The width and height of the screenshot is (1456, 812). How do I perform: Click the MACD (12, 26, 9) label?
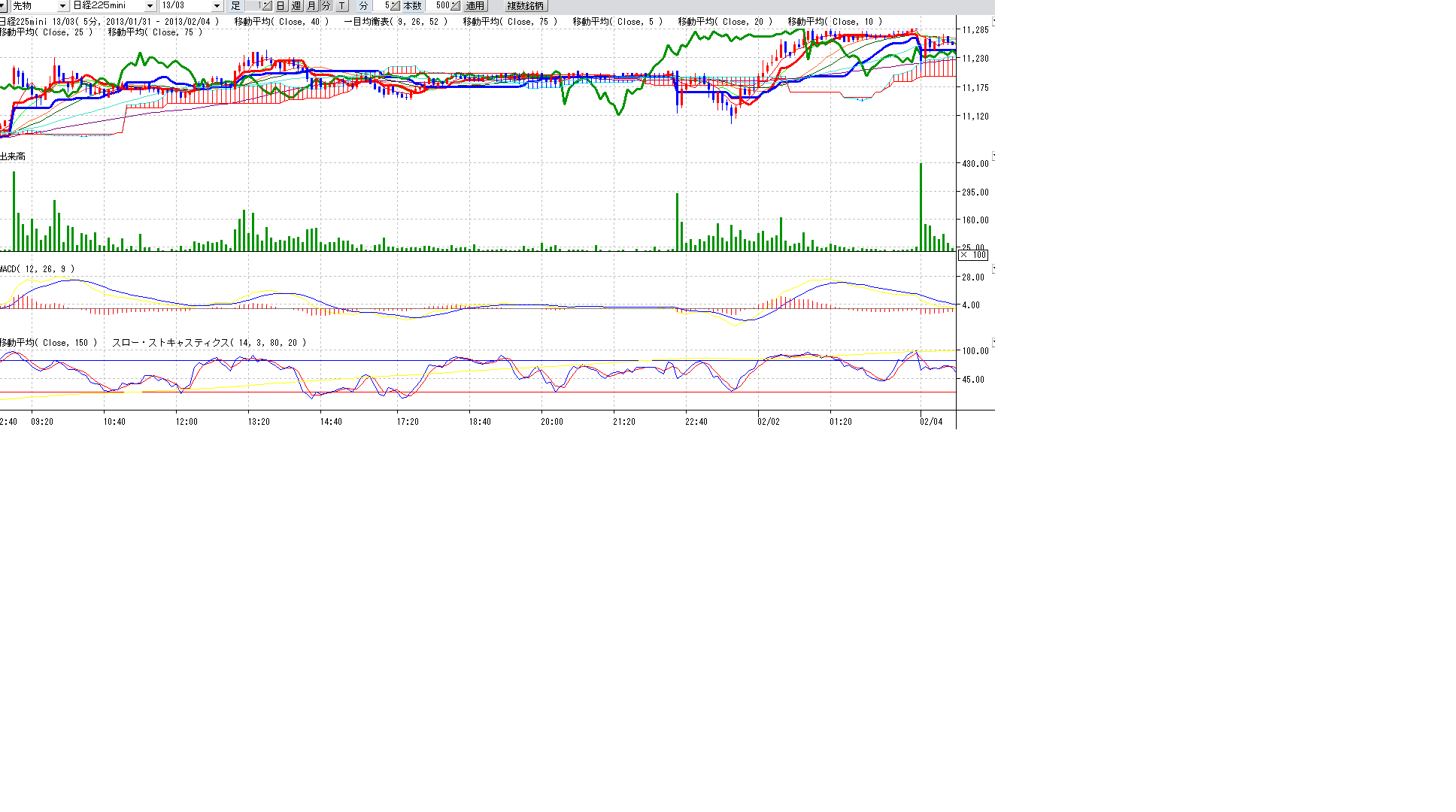click(x=38, y=269)
